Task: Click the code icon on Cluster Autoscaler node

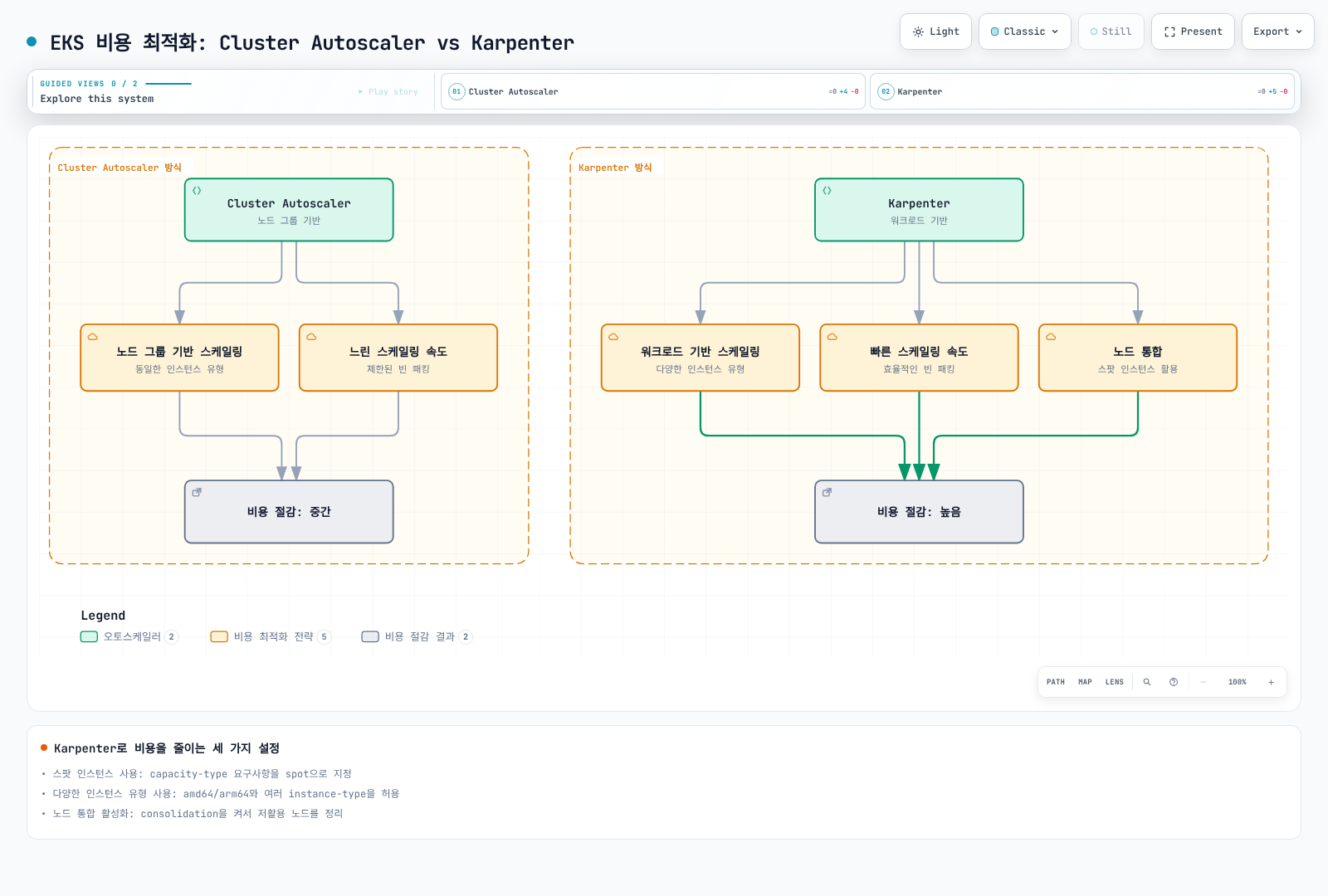Action: click(x=197, y=191)
